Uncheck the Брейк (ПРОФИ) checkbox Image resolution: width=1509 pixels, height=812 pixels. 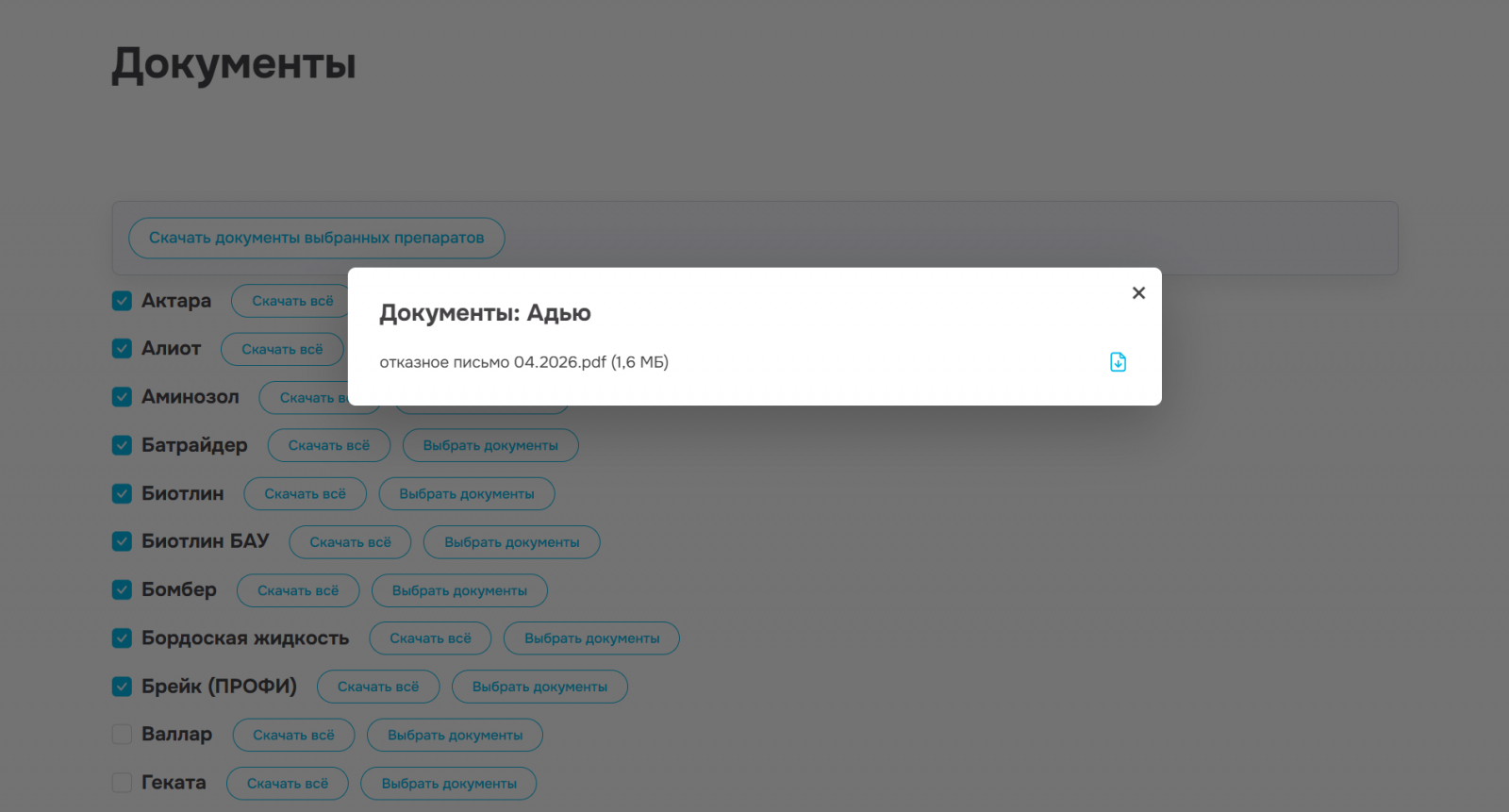pos(122,687)
